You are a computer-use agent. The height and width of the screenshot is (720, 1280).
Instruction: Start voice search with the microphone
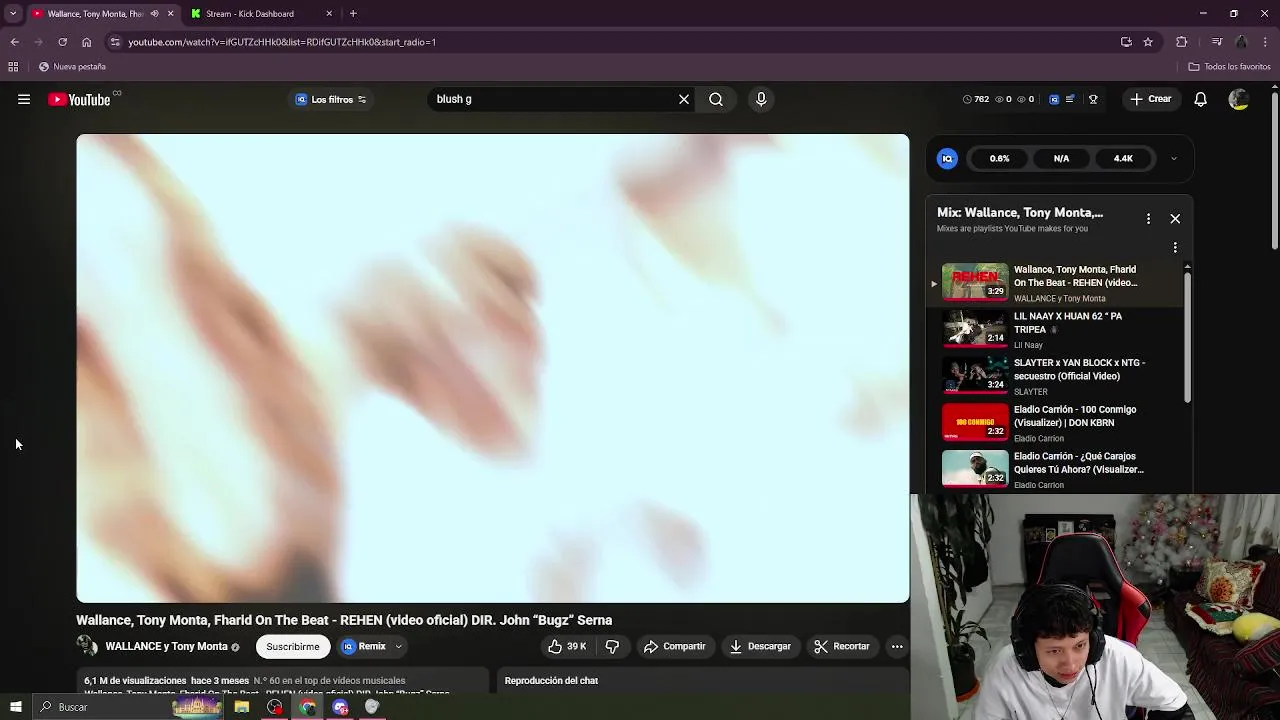[761, 99]
